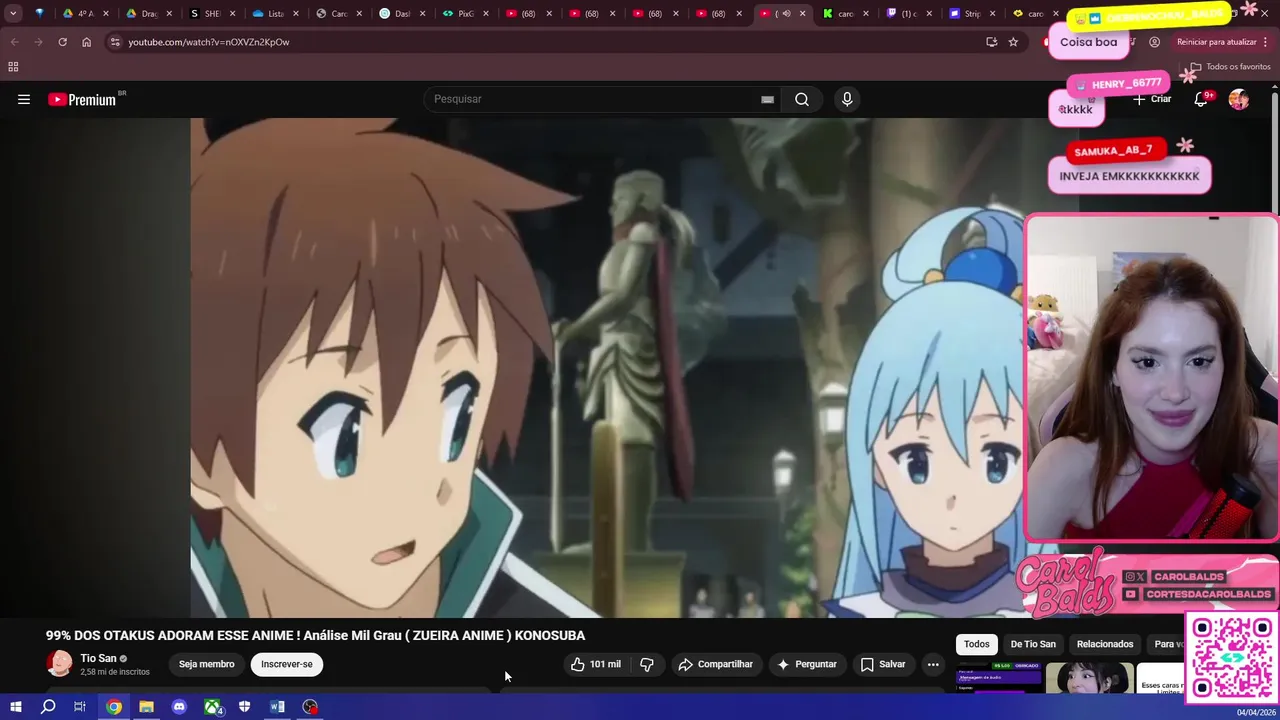Go to browser home page
The width and height of the screenshot is (1280, 720).
[86, 42]
